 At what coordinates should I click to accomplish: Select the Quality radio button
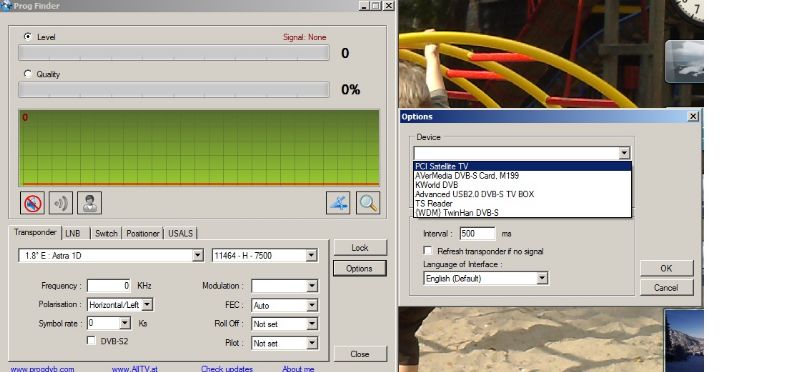coord(28,74)
